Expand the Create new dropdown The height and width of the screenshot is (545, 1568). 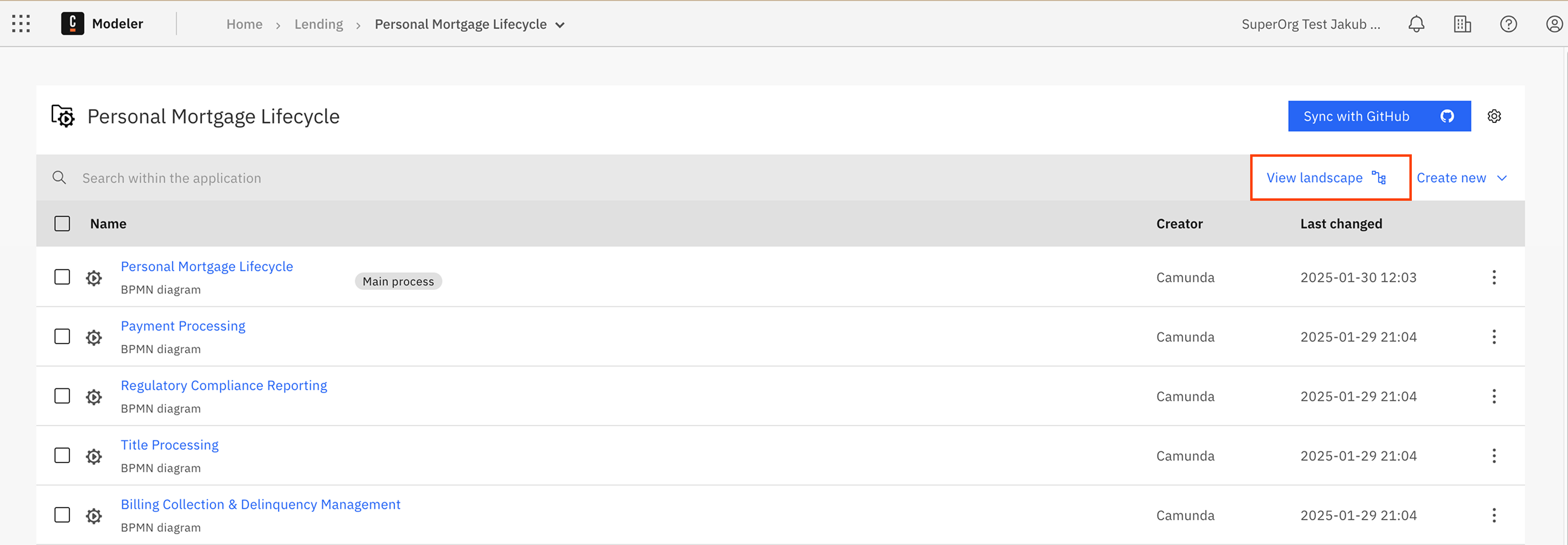coord(1461,177)
